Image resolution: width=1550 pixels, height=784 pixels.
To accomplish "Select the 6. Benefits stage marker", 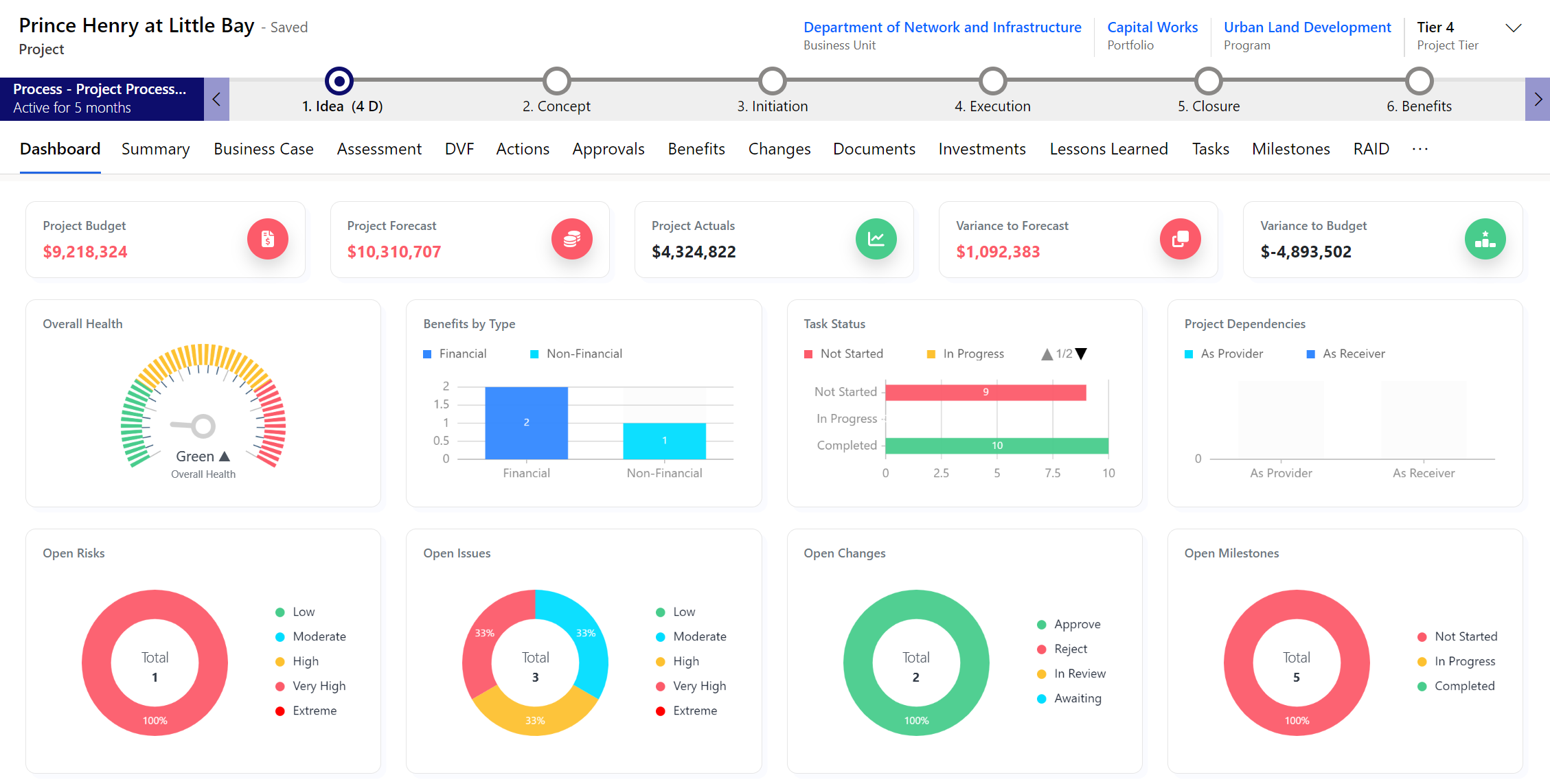I will pos(1419,81).
